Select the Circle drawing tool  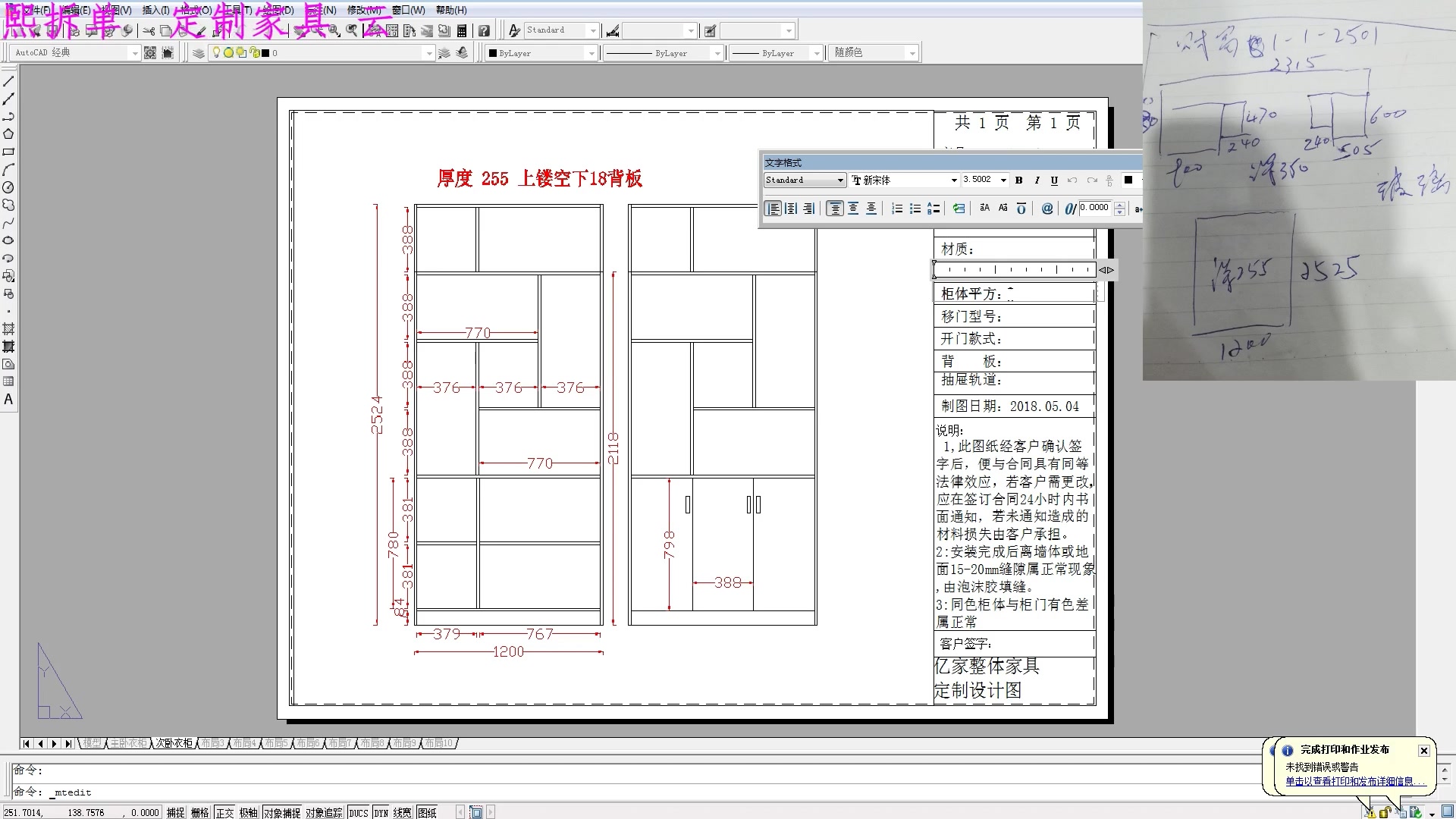tap(8, 188)
